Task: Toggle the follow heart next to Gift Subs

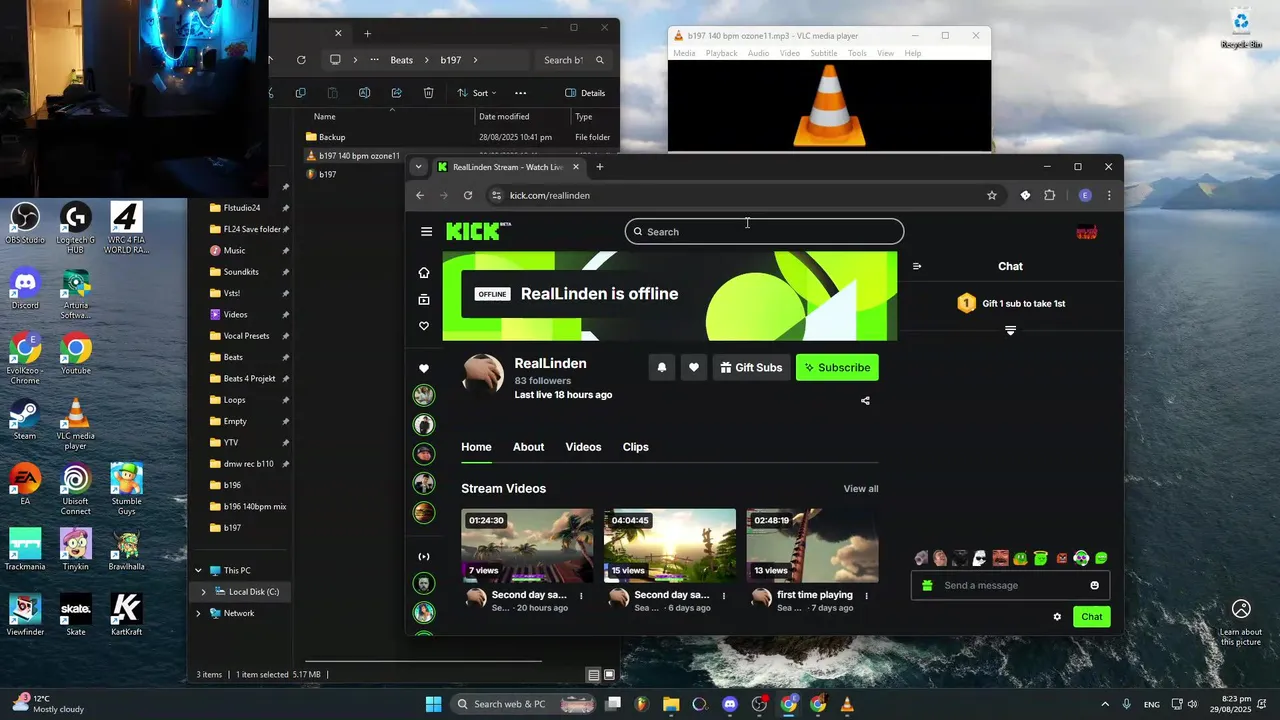Action: (x=694, y=368)
